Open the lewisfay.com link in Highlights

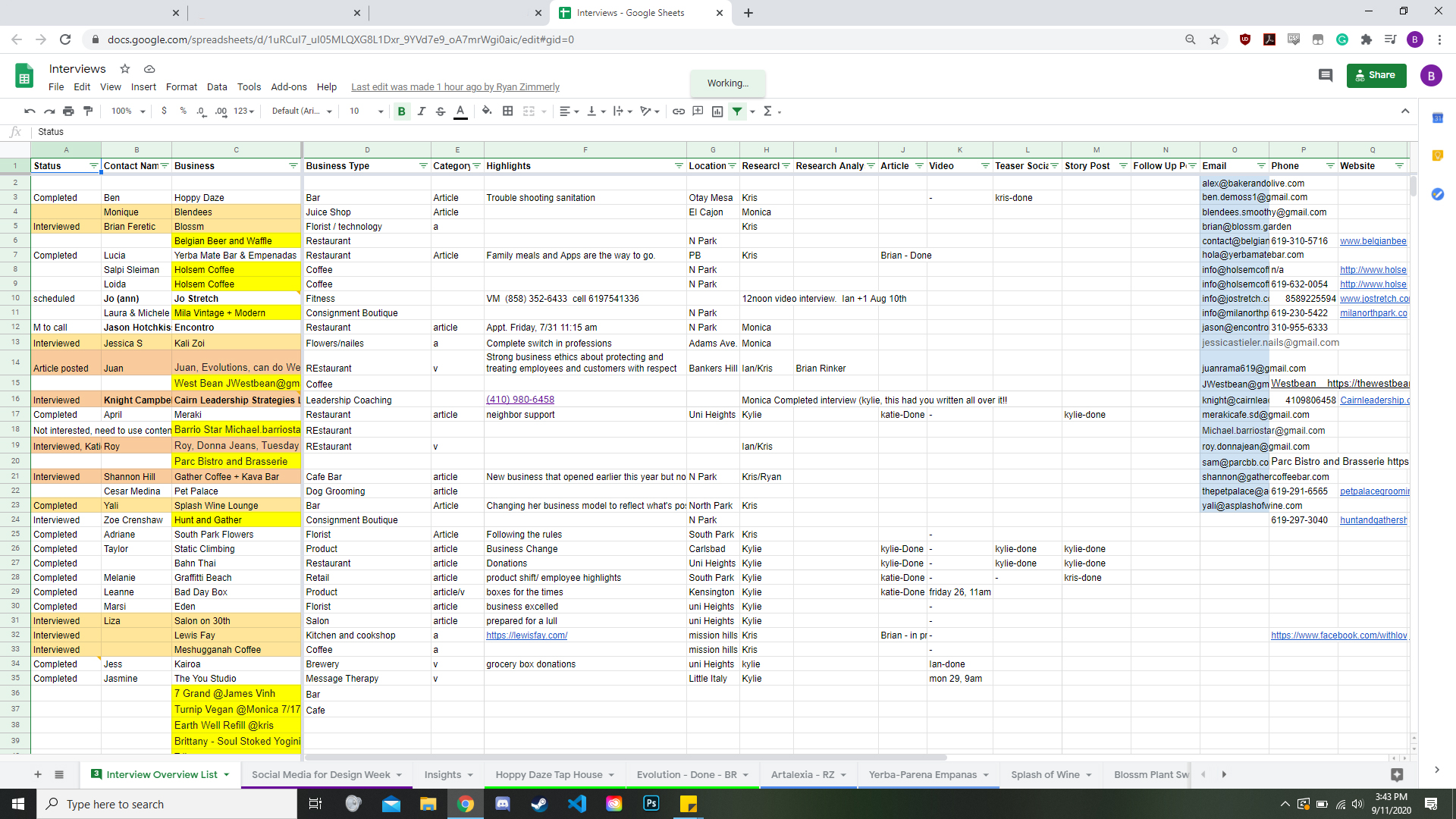(526, 635)
